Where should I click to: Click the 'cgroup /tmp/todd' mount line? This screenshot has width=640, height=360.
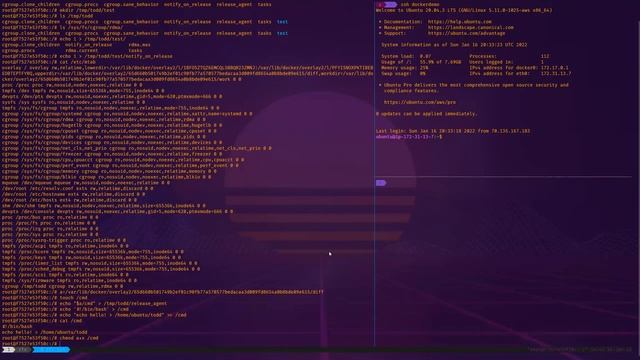tap(62, 286)
